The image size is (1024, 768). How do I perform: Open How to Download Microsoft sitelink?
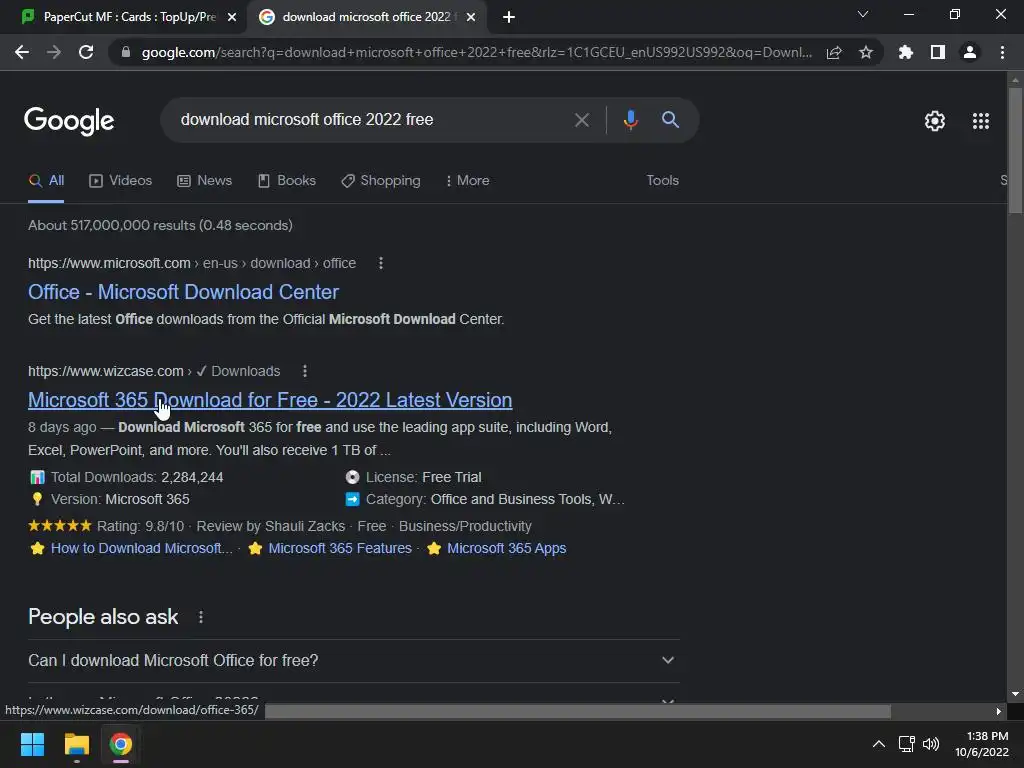142,548
